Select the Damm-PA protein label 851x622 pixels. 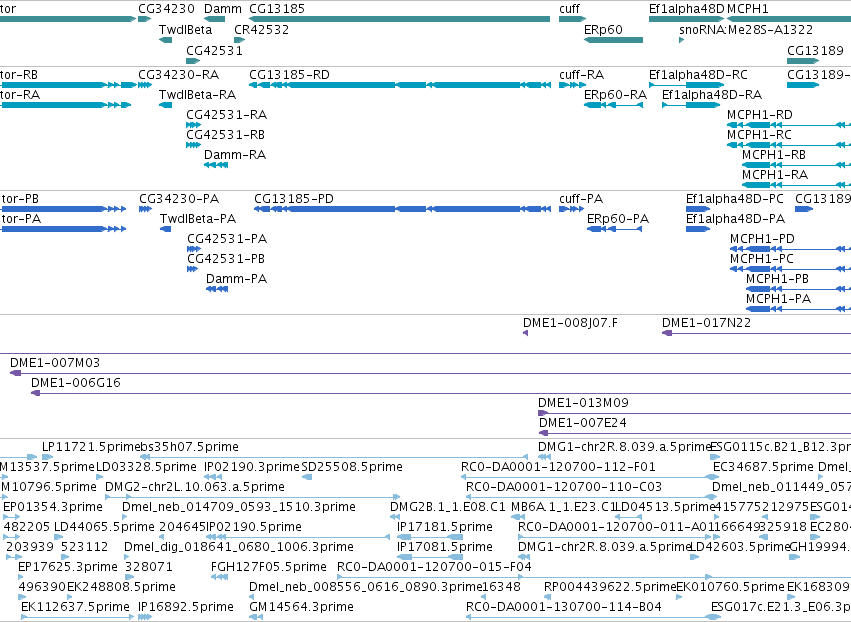(x=237, y=279)
